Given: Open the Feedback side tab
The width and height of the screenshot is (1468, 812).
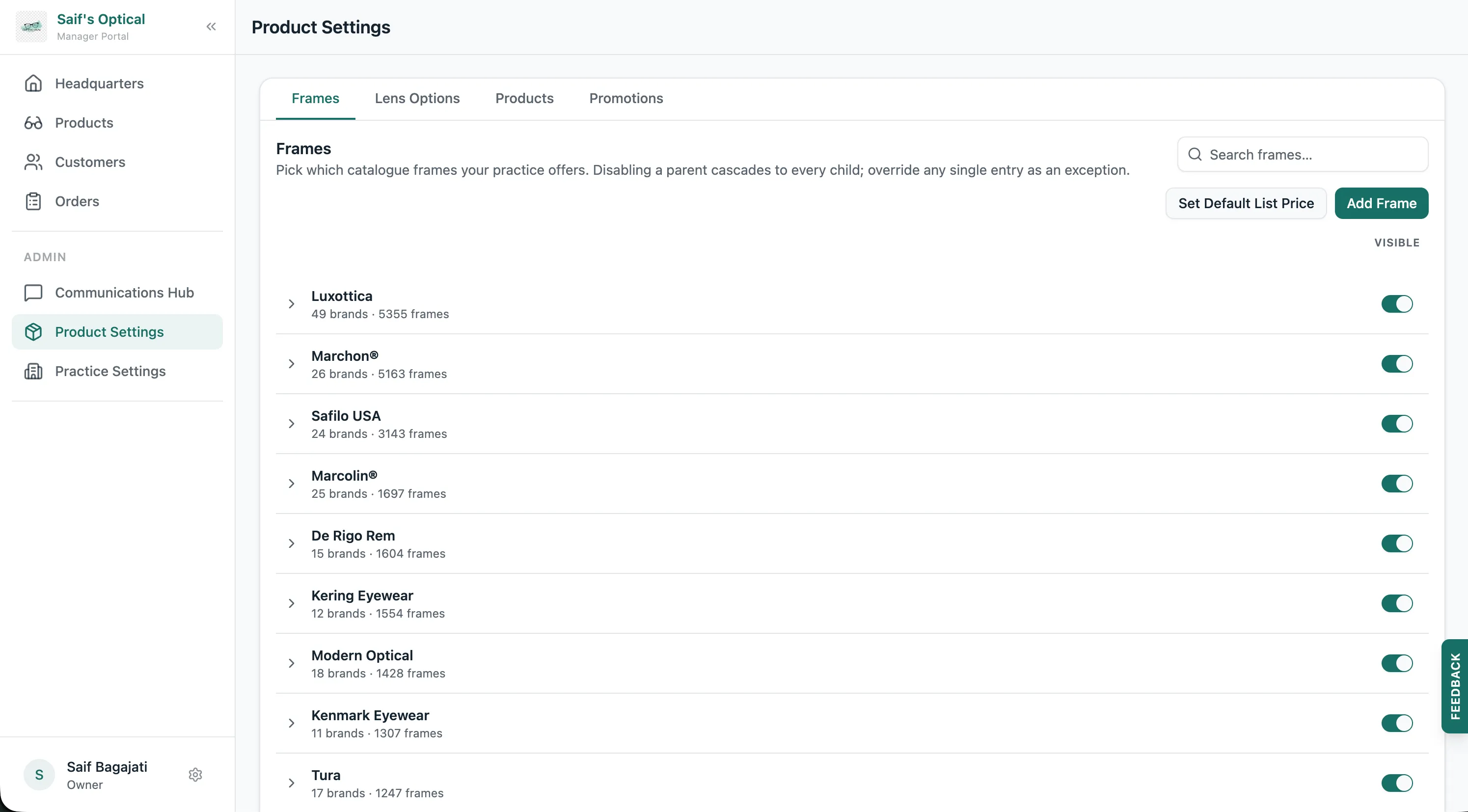Looking at the screenshot, I should coord(1455,686).
